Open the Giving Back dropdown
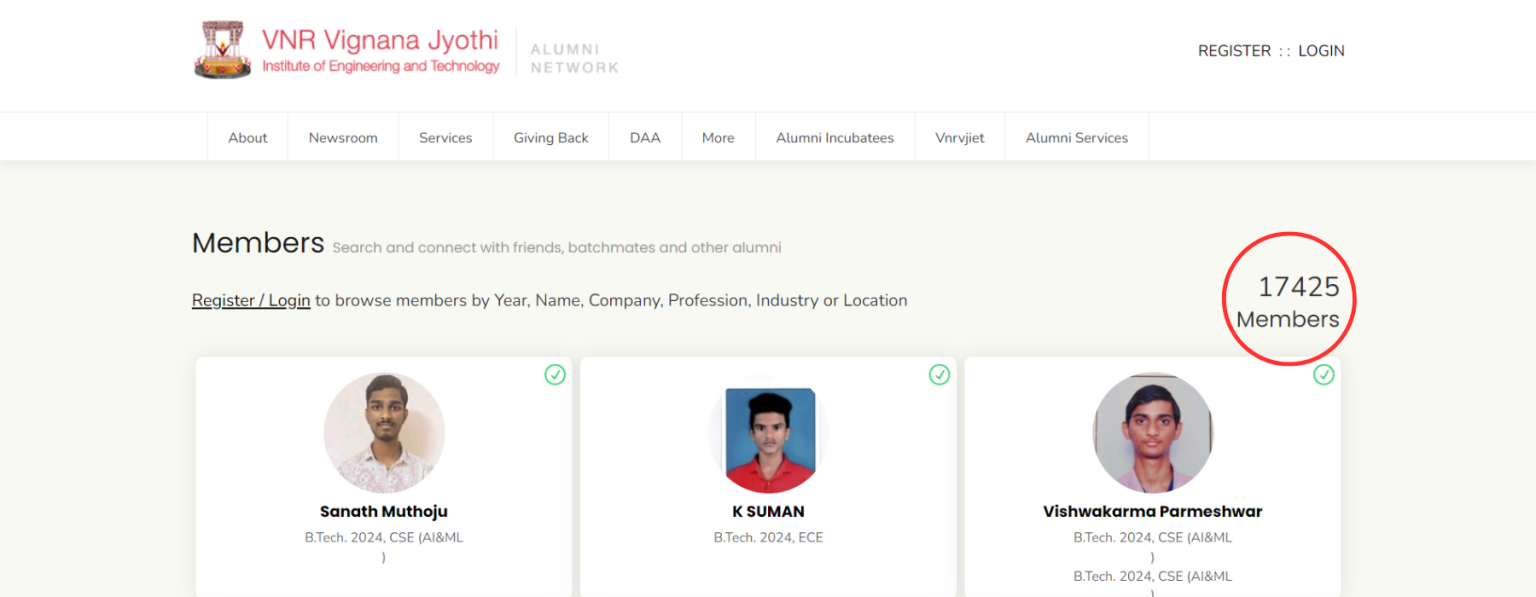The width and height of the screenshot is (1536, 597). (551, 137)
